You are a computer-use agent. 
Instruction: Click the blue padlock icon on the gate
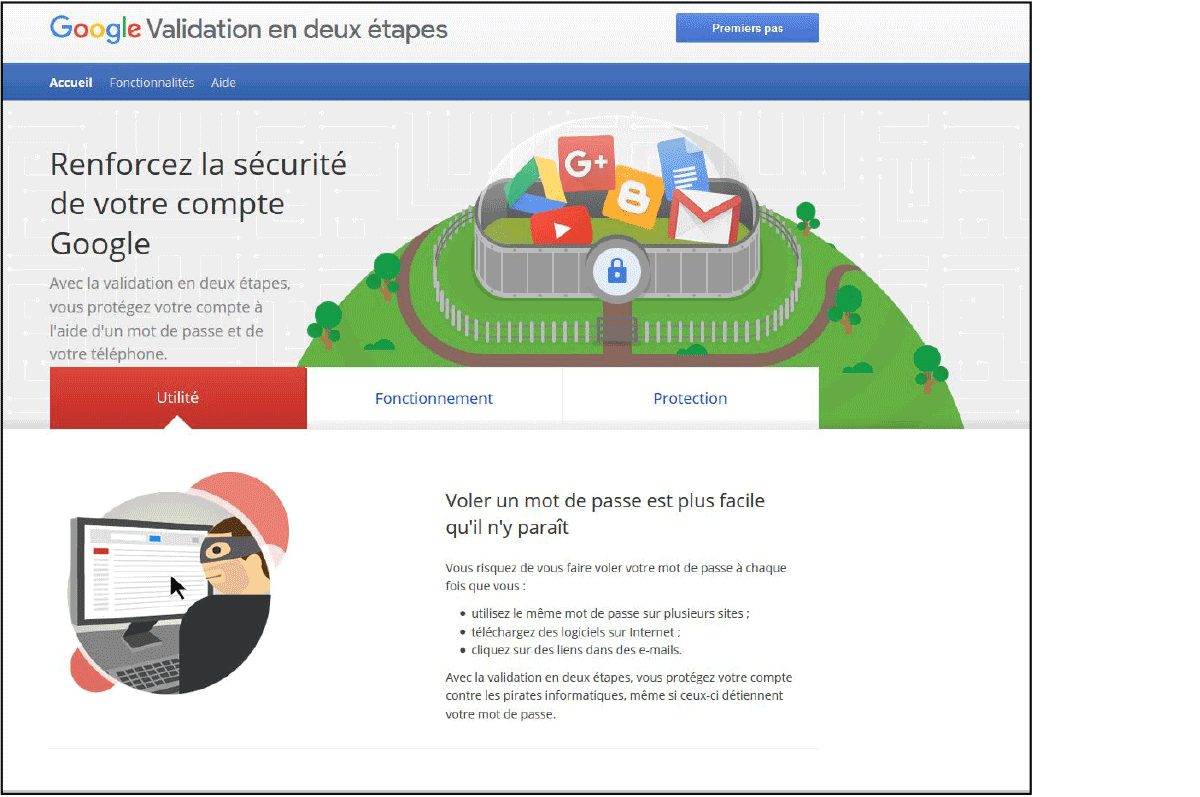(617, 270)
